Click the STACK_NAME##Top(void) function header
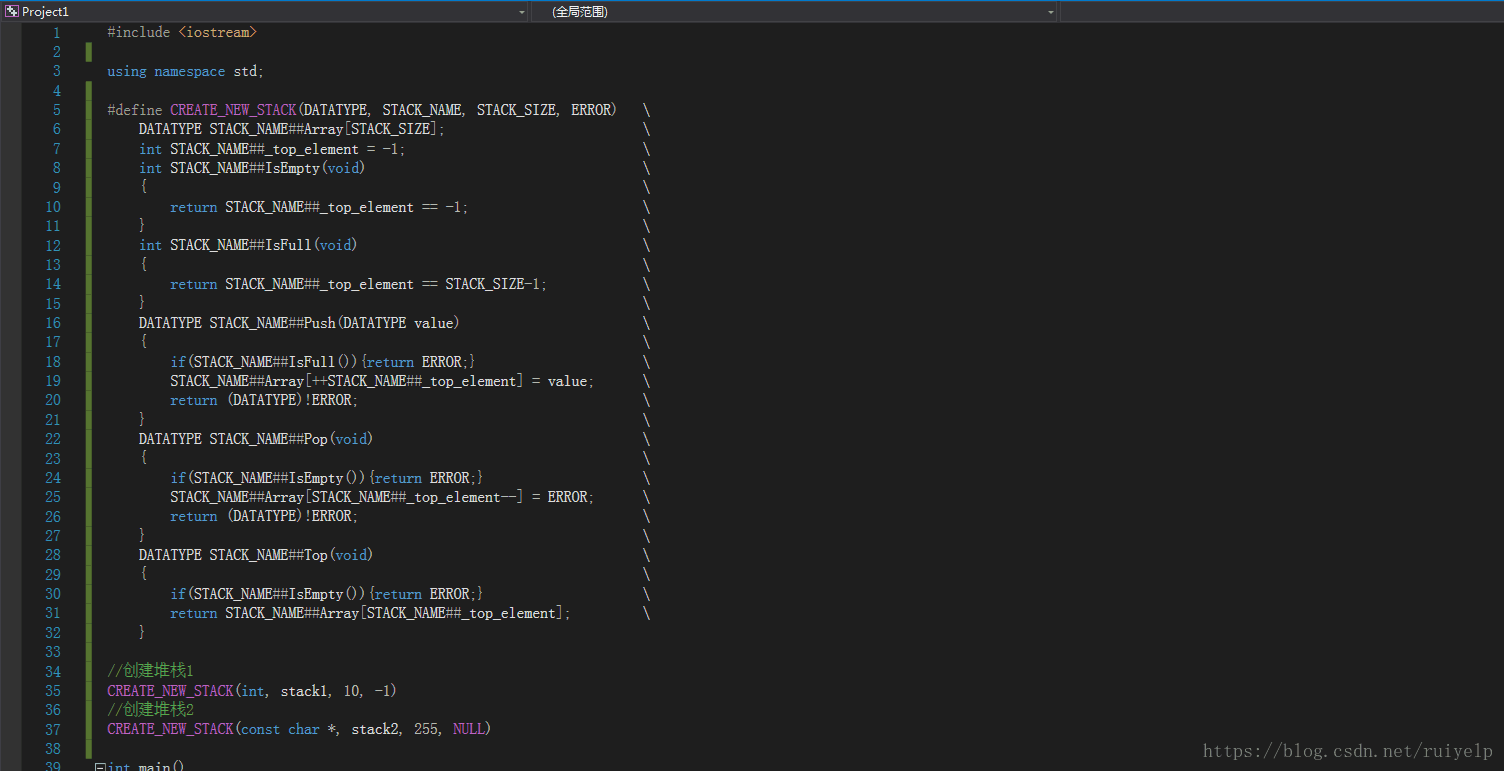Screen dimensions: 1504x771 tap(256, 555)
